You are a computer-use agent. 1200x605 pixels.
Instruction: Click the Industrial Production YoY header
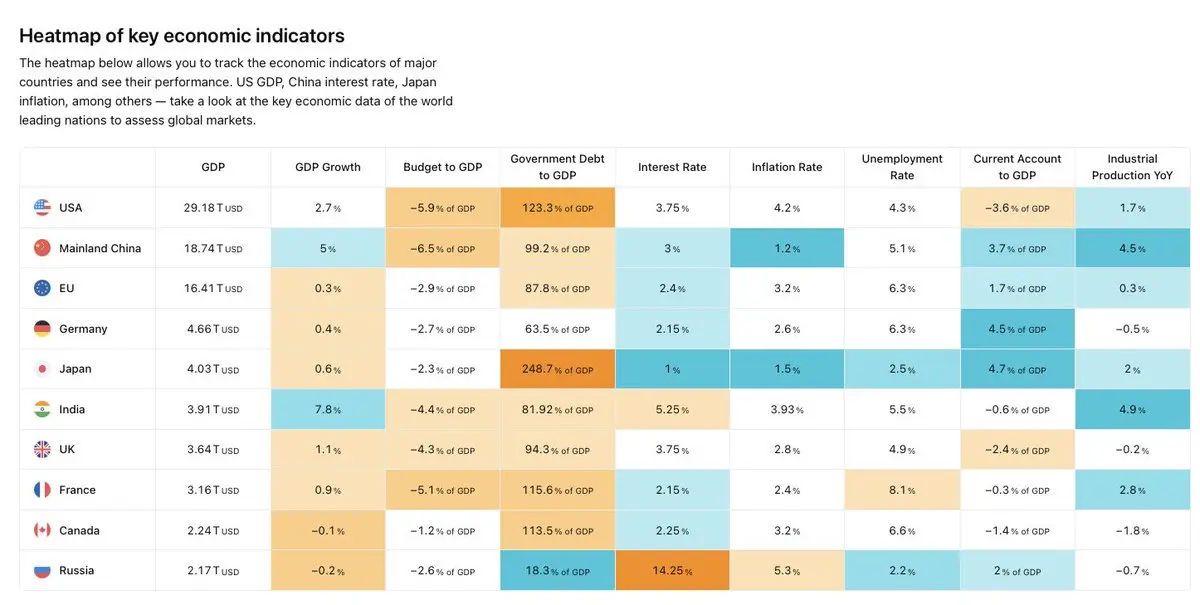(1132, 167)
